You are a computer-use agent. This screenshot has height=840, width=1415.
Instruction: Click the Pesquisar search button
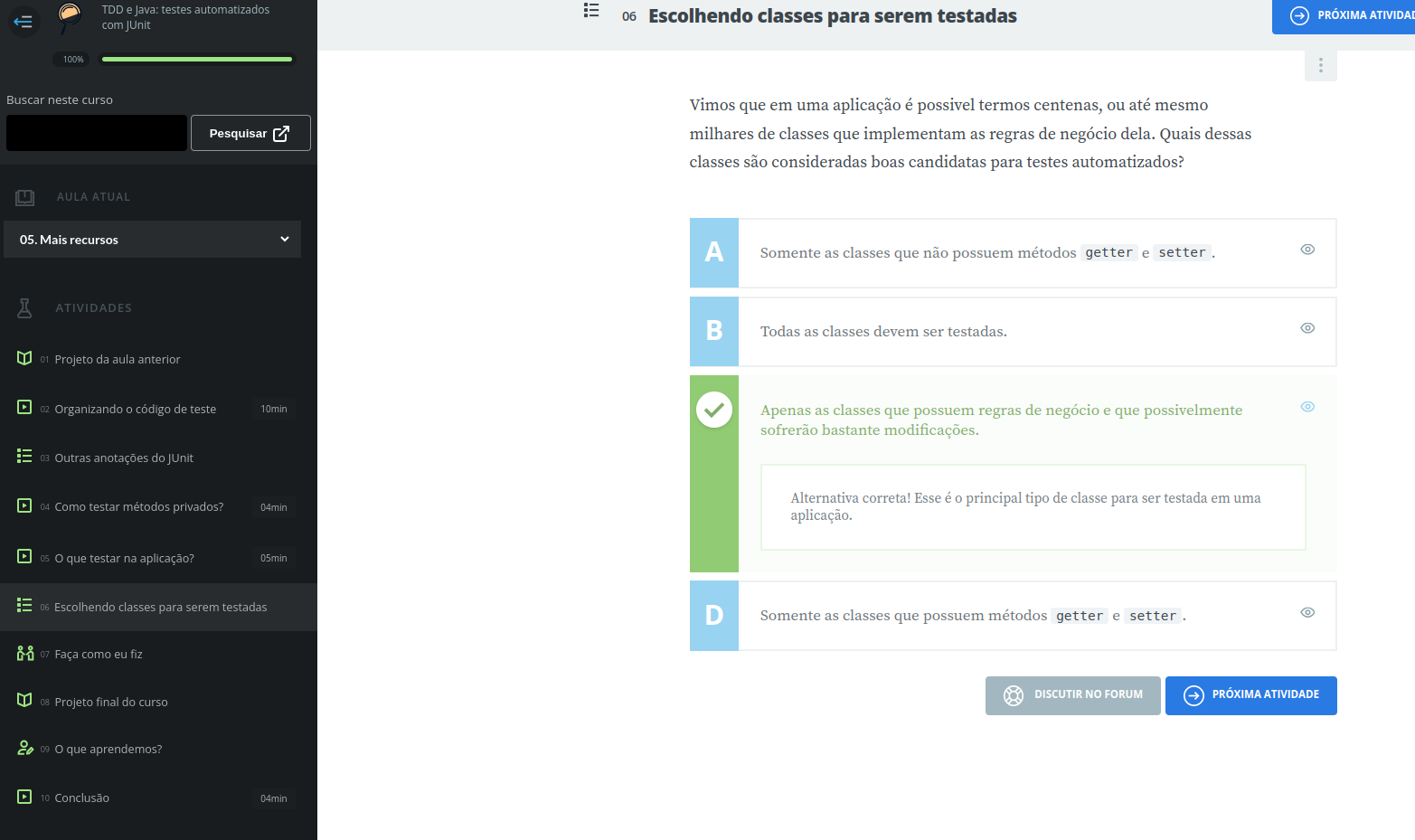pyautogui.click(x=250, y=133)
